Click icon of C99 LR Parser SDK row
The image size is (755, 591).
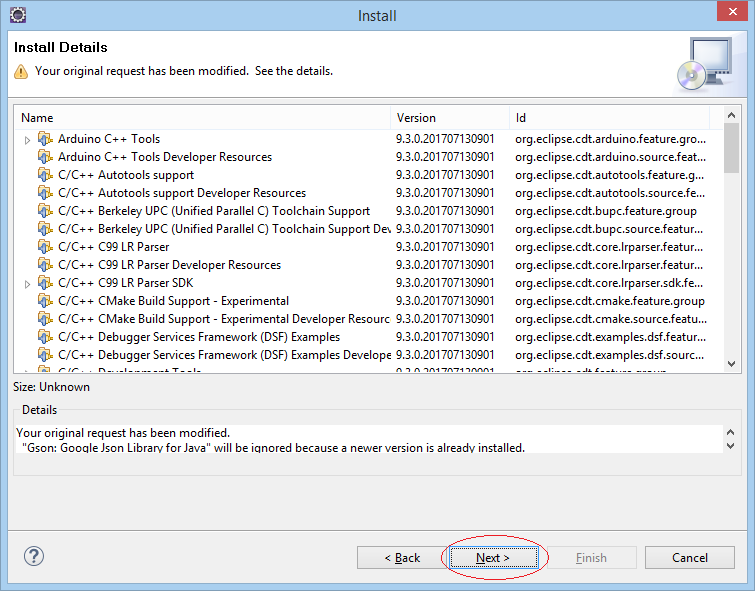point(45,283)
